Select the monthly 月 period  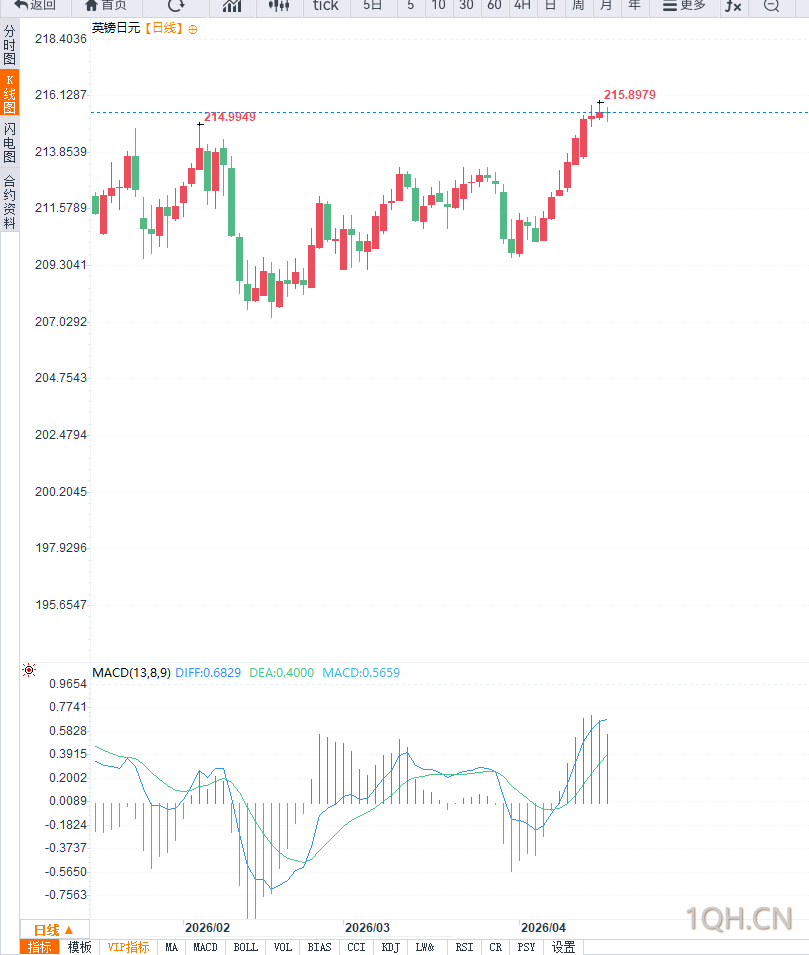[x=606, y=6]
